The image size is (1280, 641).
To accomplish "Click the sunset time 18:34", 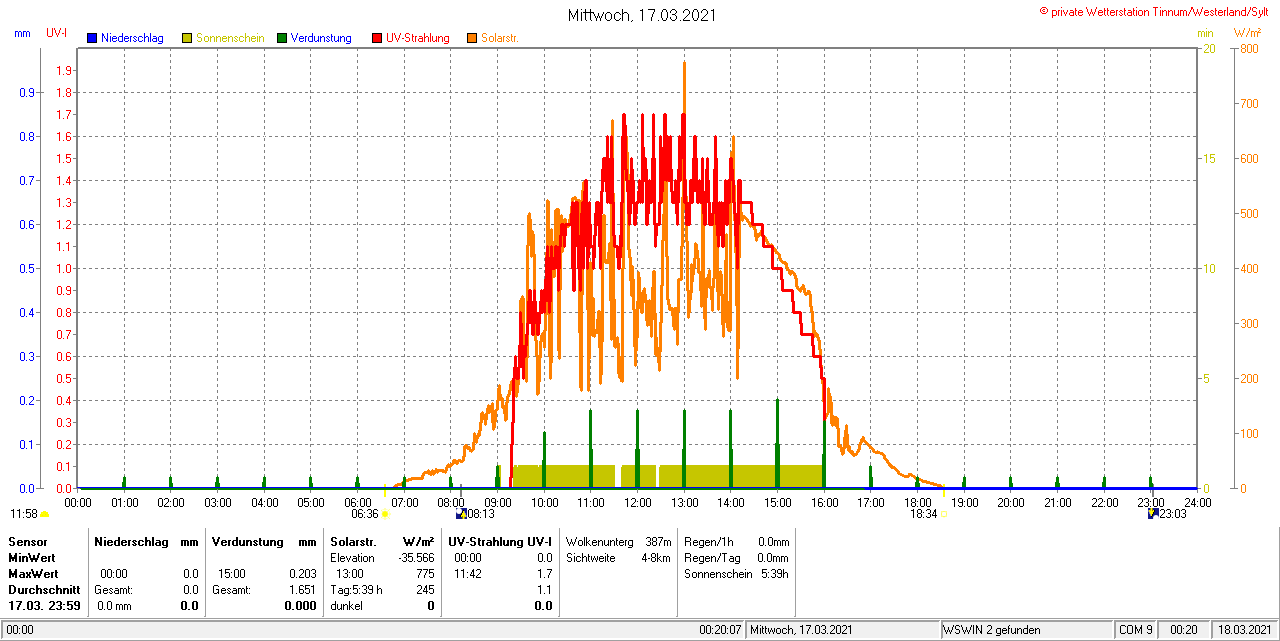I will coord(923,514).
